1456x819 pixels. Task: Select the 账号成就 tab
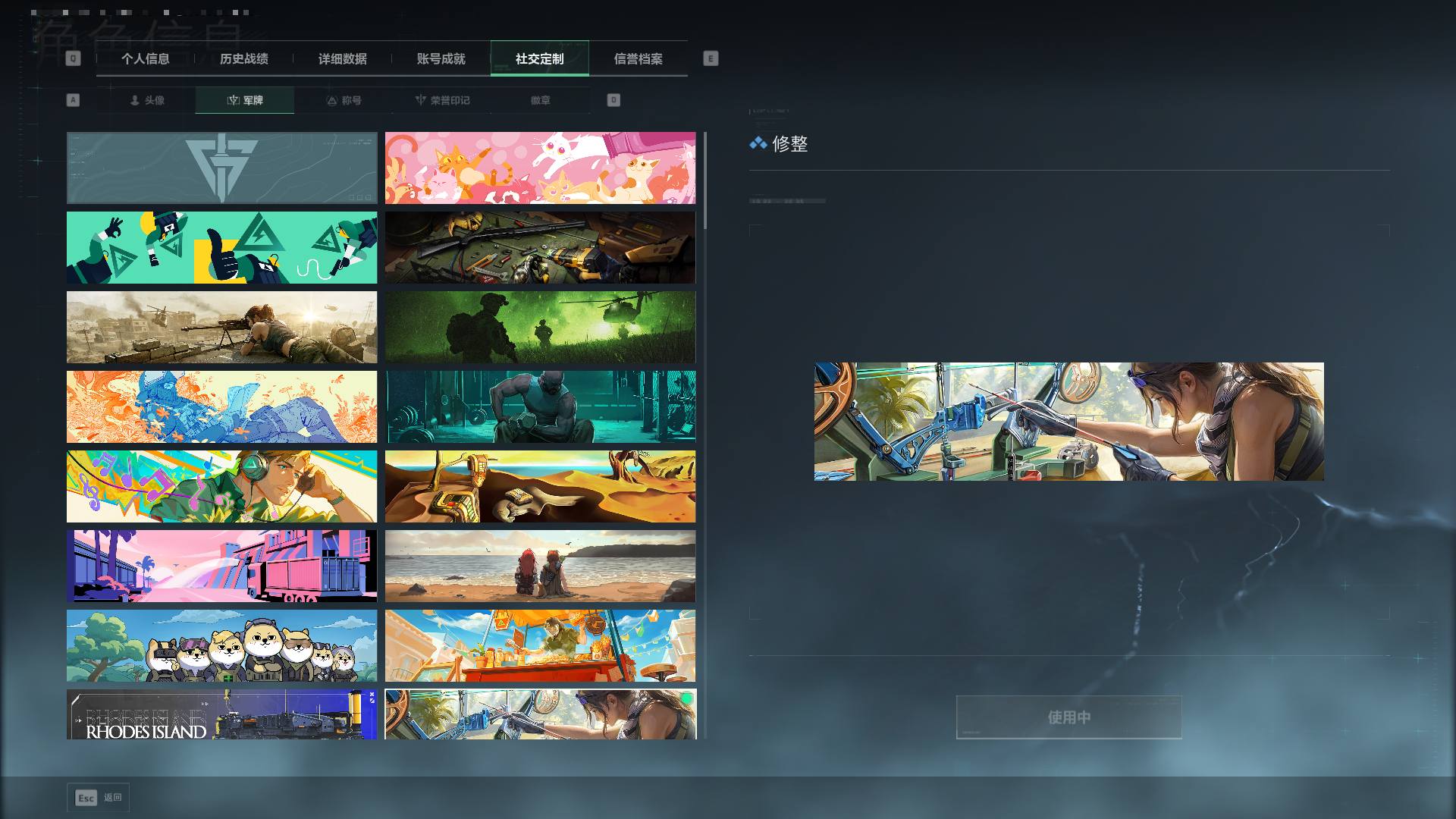coord(441,58)
